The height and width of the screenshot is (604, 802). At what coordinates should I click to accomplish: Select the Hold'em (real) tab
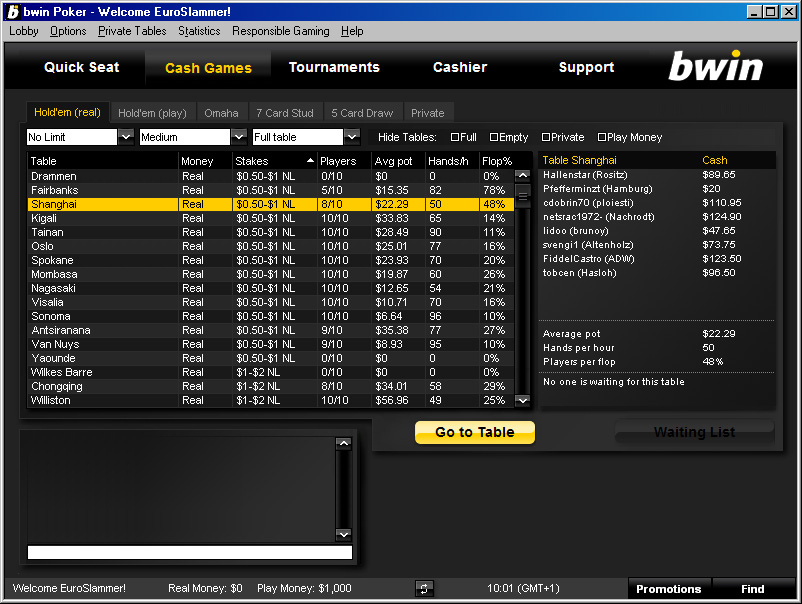pos(68,112)
